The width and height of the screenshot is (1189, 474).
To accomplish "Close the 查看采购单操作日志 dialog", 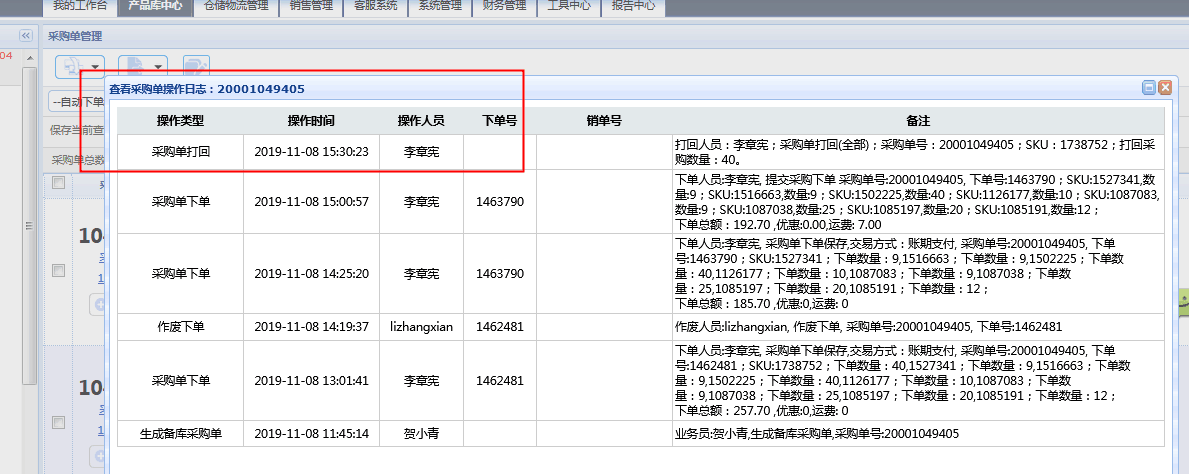I will 1165,88.
